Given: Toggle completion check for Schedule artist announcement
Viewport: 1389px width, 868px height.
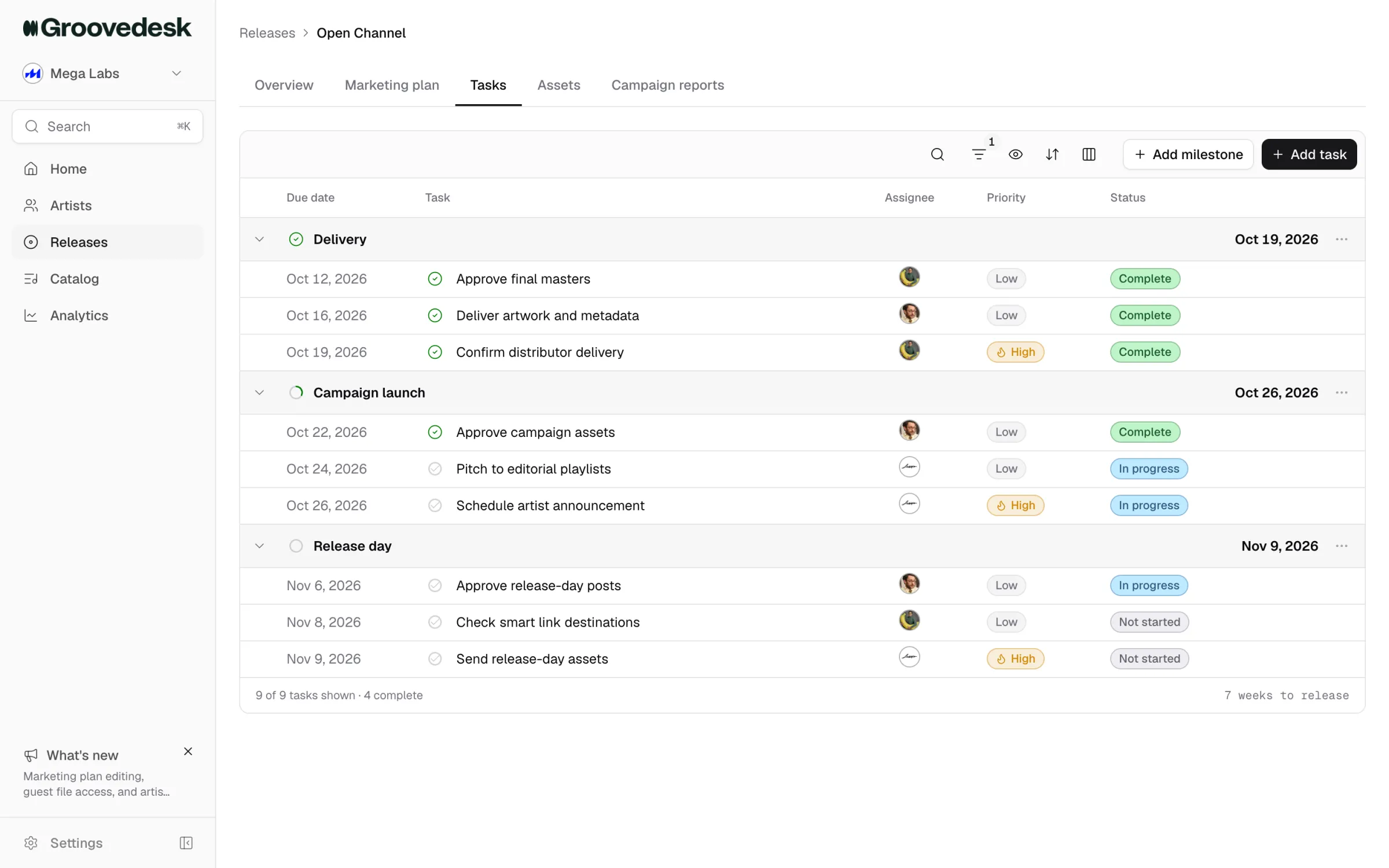Looking at the screenshot, I should click(x=435, y=505).
